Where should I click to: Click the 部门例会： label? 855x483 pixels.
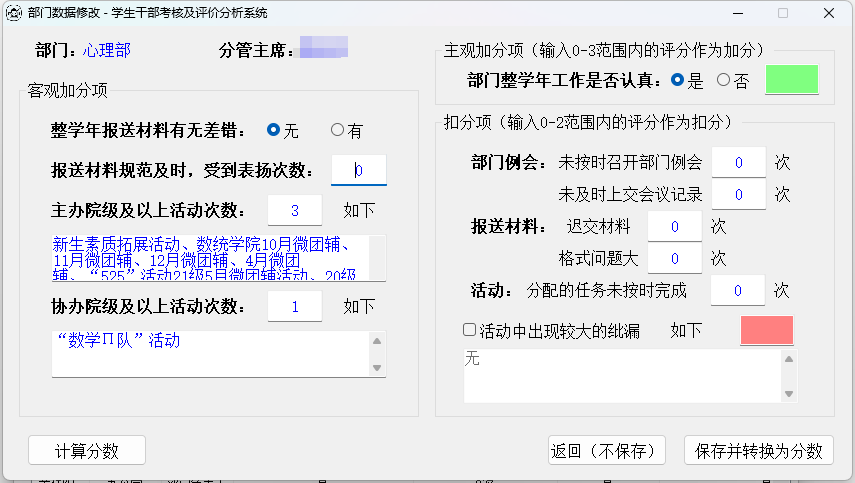click(x=509, y=162)
